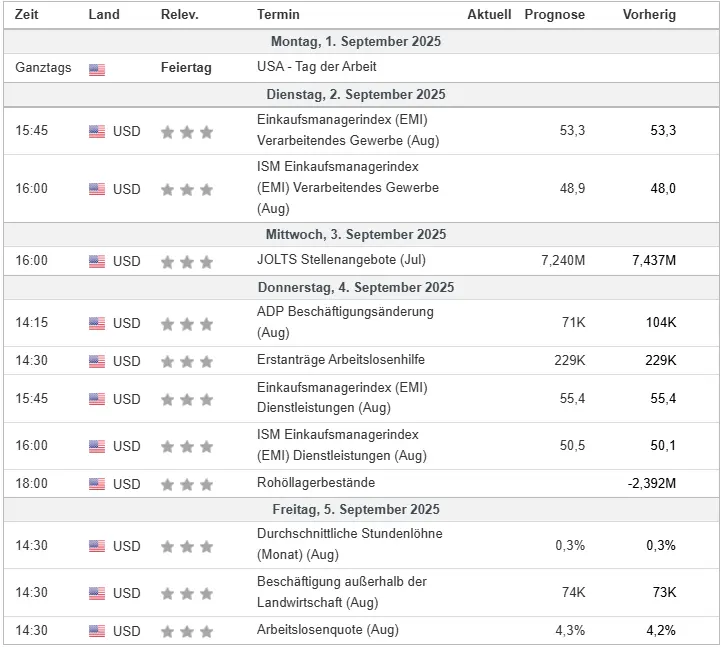This screenshot has width=724, height=647.
Task: Click the flag in Erstanträge Arbeitslosenhilfe row
Action: click(x=97, y=361)
